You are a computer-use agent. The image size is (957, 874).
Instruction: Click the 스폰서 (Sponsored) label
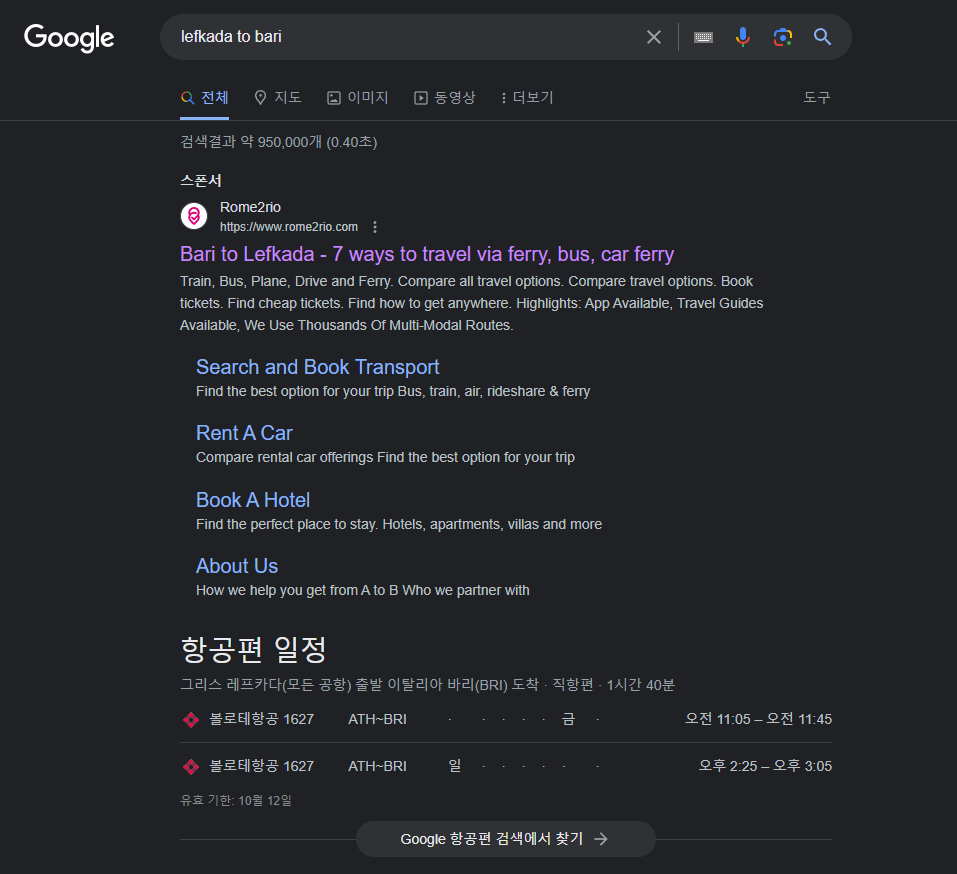[x=201, y=181]
